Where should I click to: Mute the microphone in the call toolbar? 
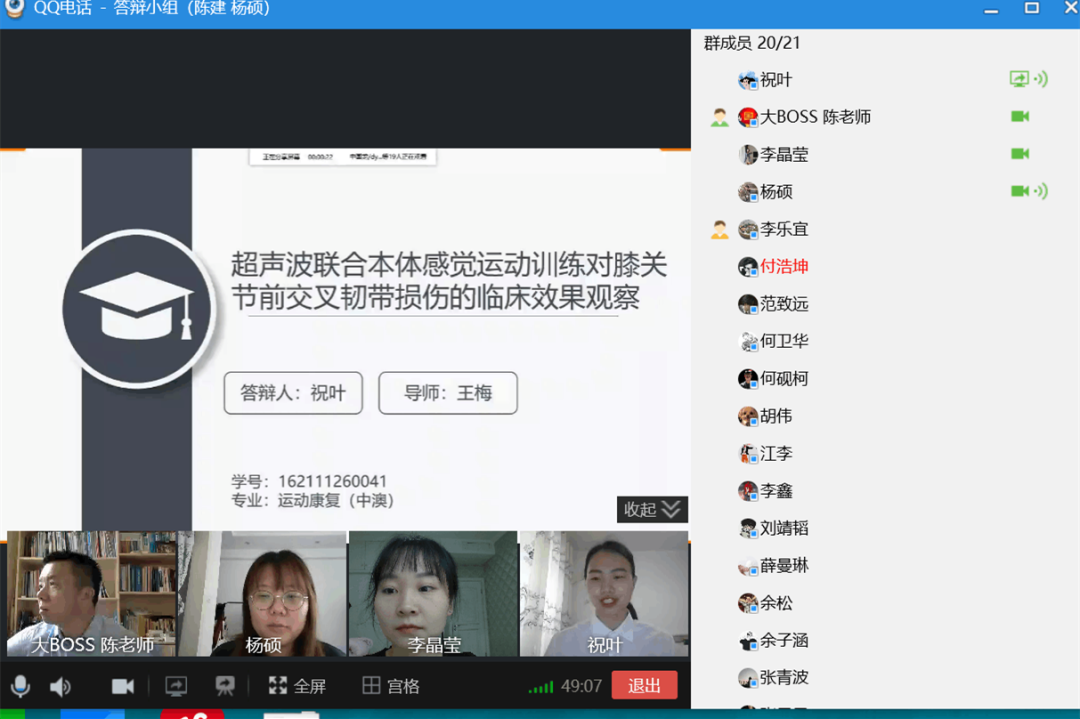(x=20, y=686)
